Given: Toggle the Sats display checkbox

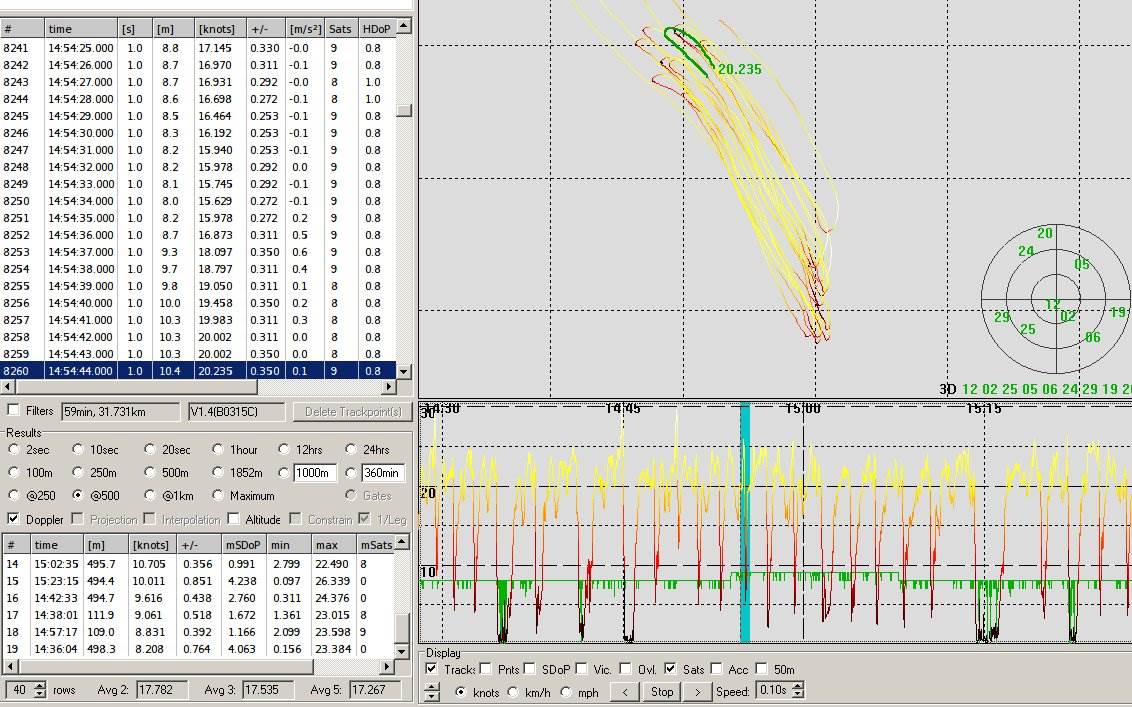Looking at the screenshot, I should click(x=670, y=669).
